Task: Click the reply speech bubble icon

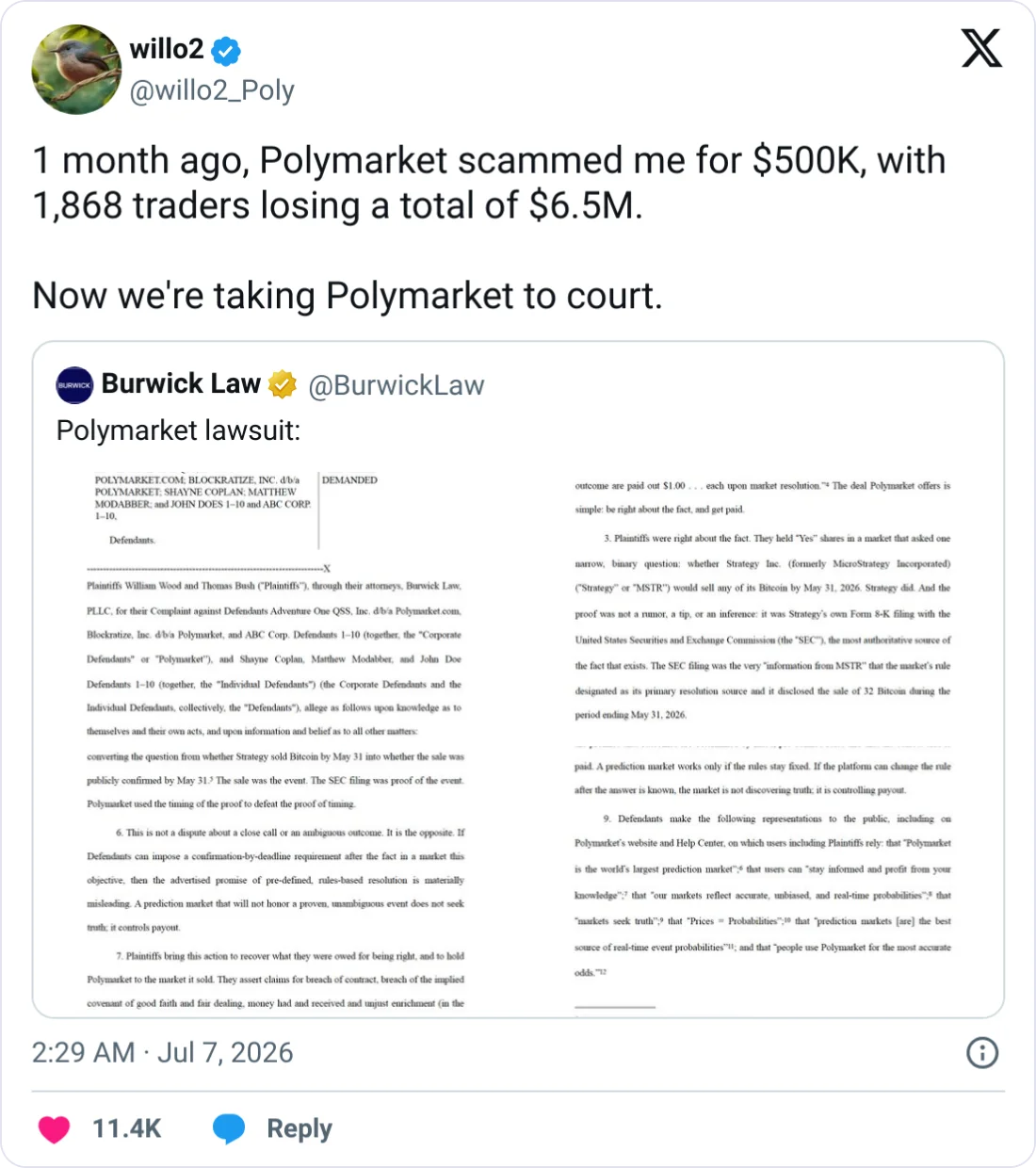Action: (x=229, y=1128)
